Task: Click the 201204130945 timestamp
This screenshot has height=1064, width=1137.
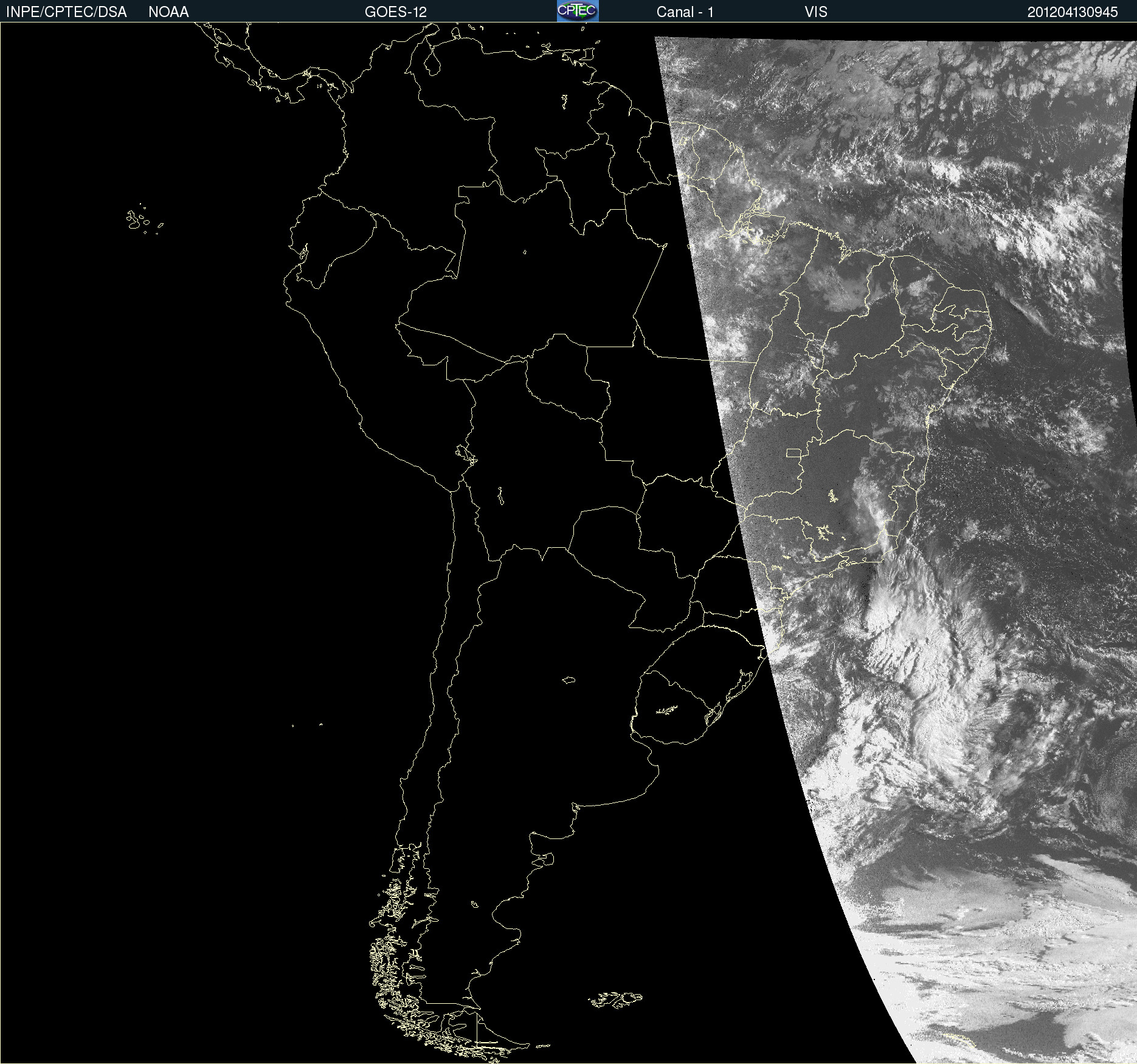Action: pyautogui.click(x=1073, y=12)
